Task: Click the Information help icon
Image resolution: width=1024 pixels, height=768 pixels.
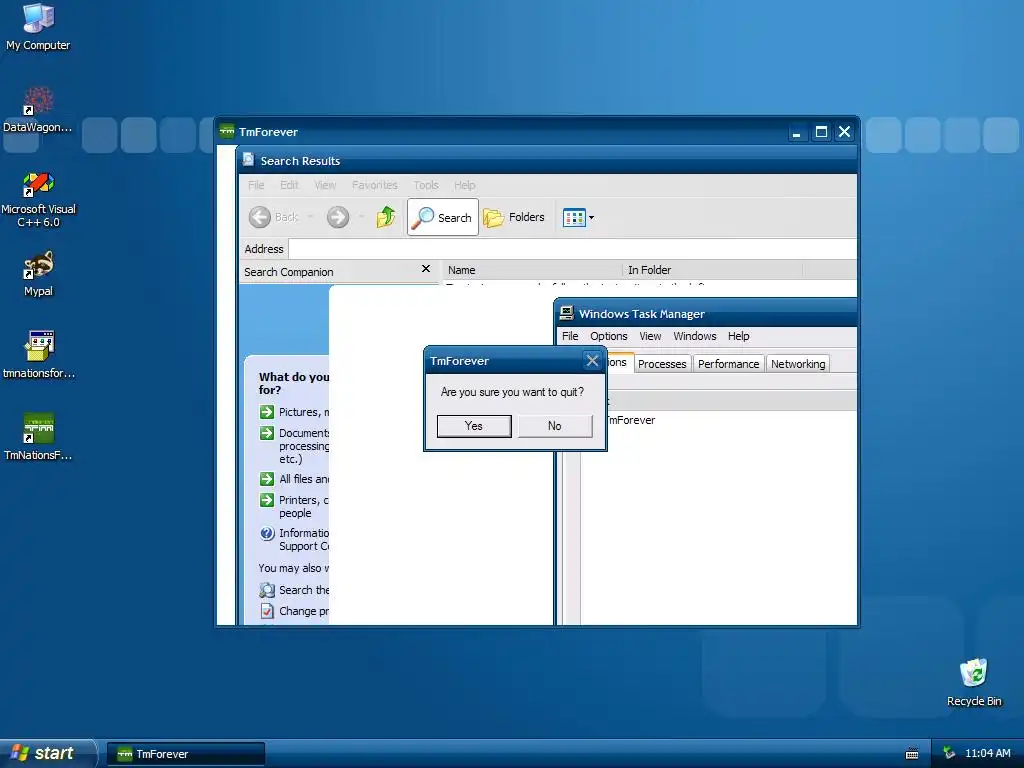Action: pyautogui.click(x=266, y=533)
